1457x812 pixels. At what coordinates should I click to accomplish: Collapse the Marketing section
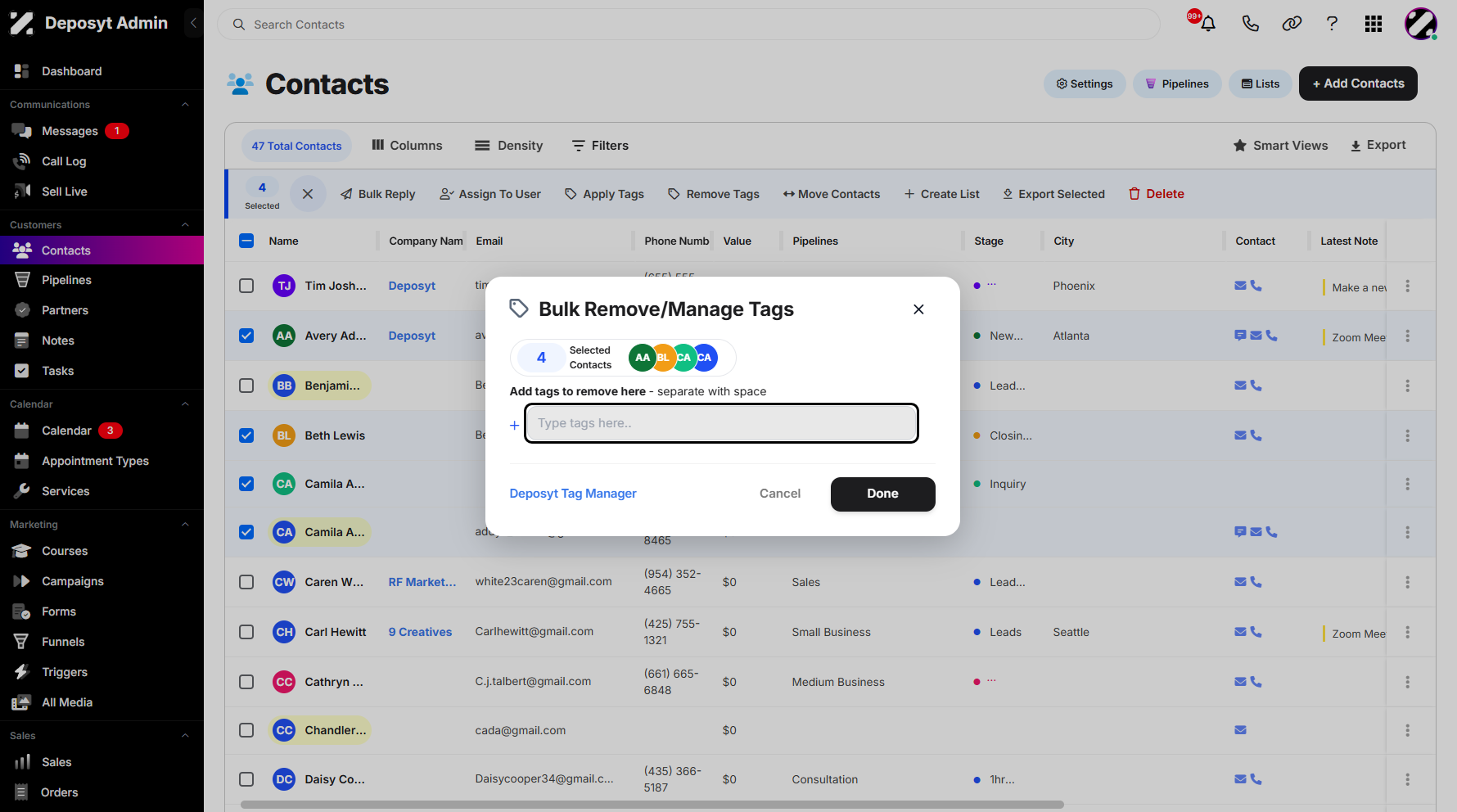point(185,525)
